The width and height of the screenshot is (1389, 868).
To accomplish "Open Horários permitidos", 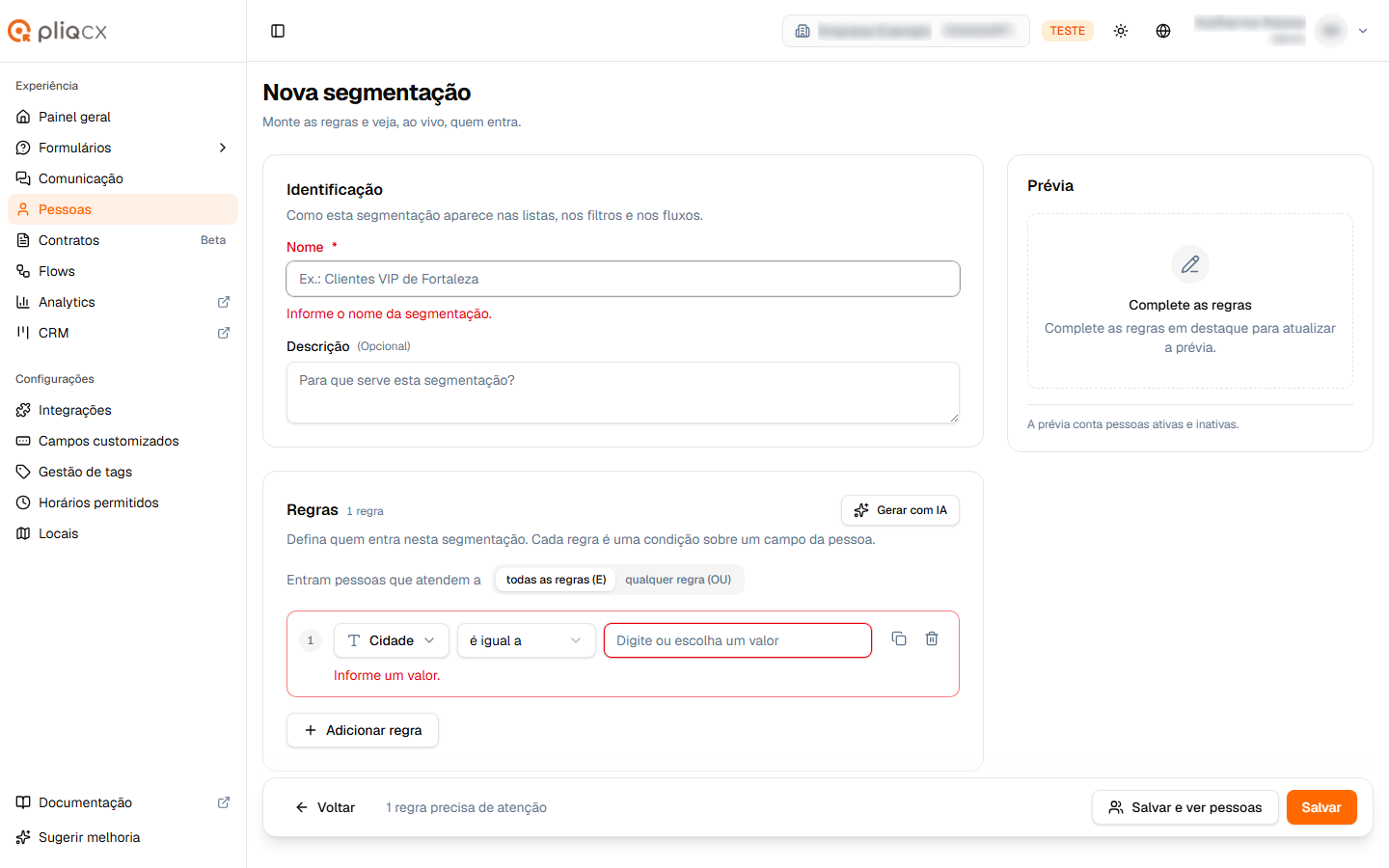I will pos(123,502).
